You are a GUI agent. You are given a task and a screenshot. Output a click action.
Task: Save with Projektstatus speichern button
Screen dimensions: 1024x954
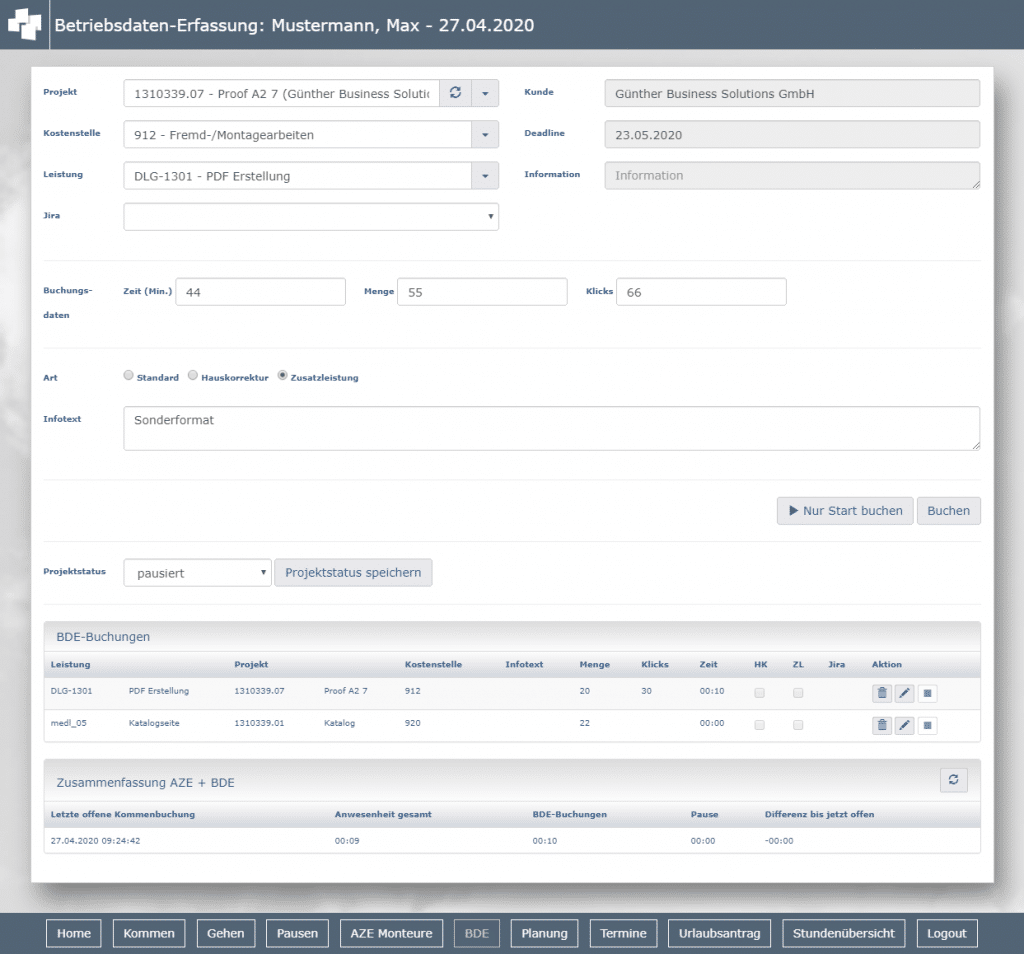coord(353,573)
